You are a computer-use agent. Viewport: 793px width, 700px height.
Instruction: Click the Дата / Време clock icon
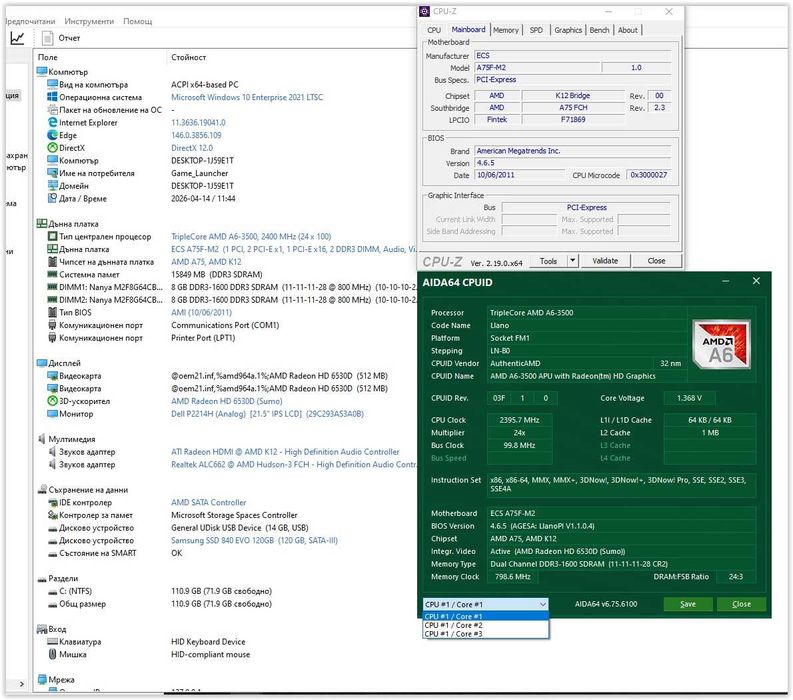click(52, 198)
